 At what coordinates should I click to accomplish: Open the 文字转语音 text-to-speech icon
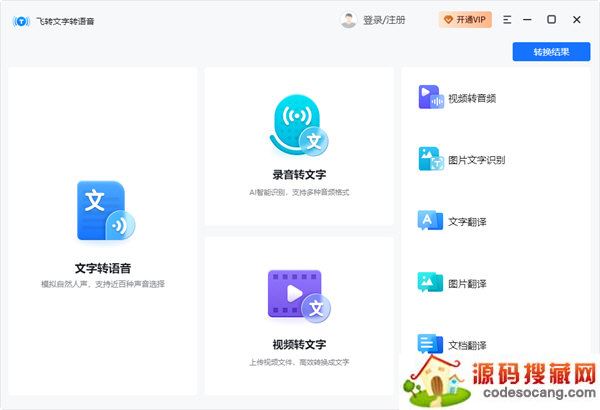click(106, 211)
